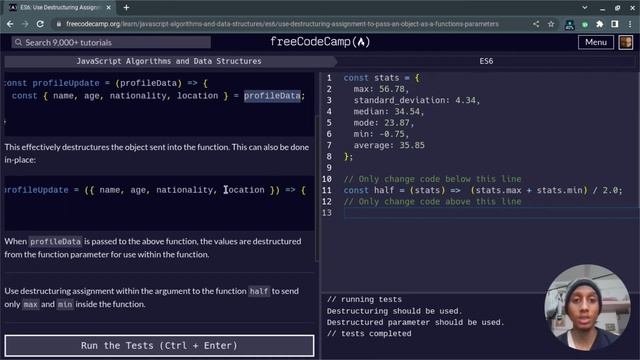This screenshot has height=360, width=640.
Task: Click inline 'profileData' in the description
Action: (56, 242)
